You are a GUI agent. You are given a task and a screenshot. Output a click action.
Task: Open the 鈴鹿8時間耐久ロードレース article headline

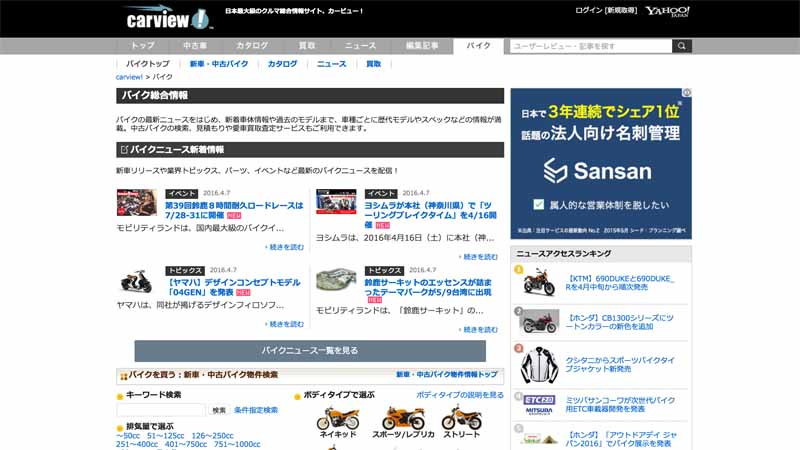tap(234, 210)
